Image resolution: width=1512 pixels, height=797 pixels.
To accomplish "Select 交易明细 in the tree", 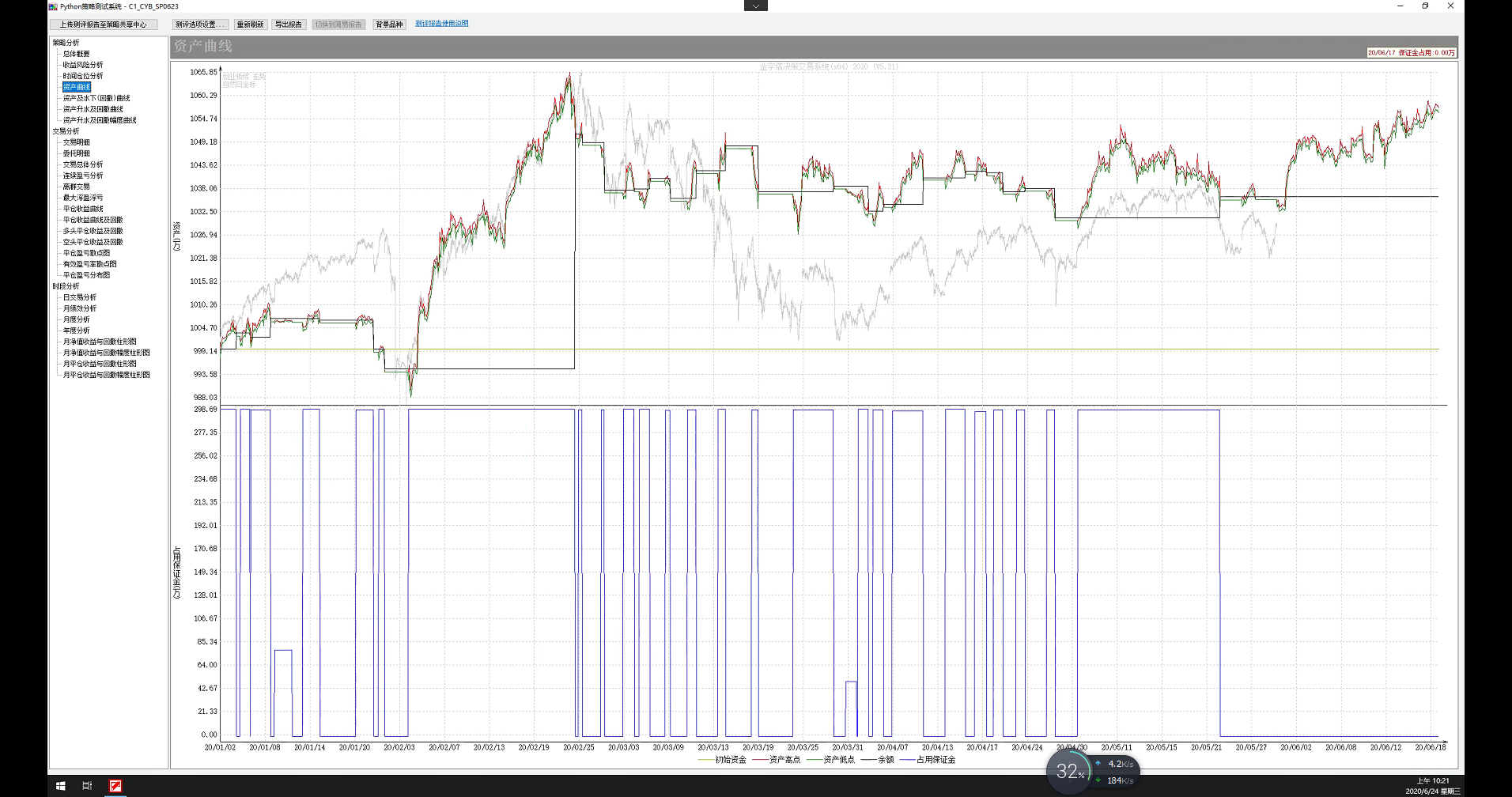I will (76, 142).
